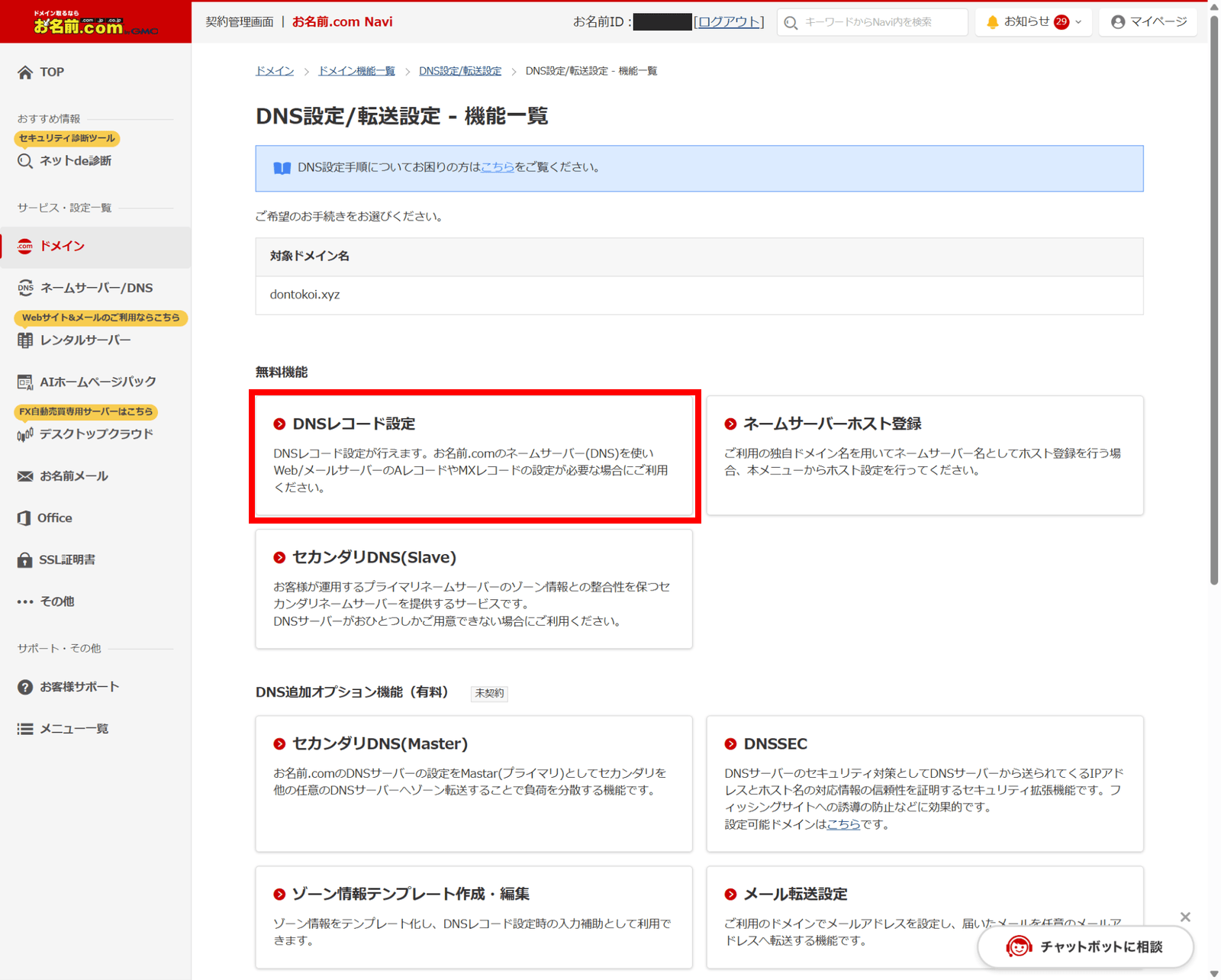Open the ドメイン sidebar menu item
1221x980 pixels.
click(95, 247)
